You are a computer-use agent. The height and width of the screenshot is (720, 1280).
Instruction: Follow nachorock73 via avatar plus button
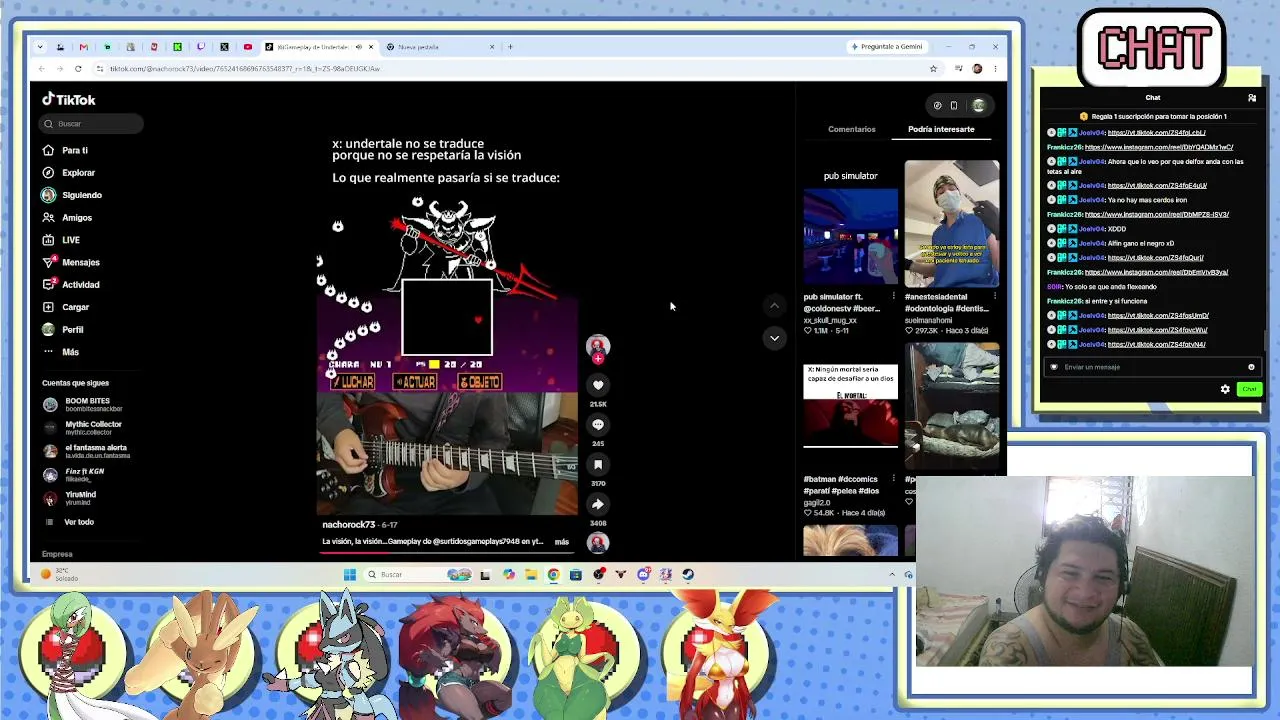598,358
